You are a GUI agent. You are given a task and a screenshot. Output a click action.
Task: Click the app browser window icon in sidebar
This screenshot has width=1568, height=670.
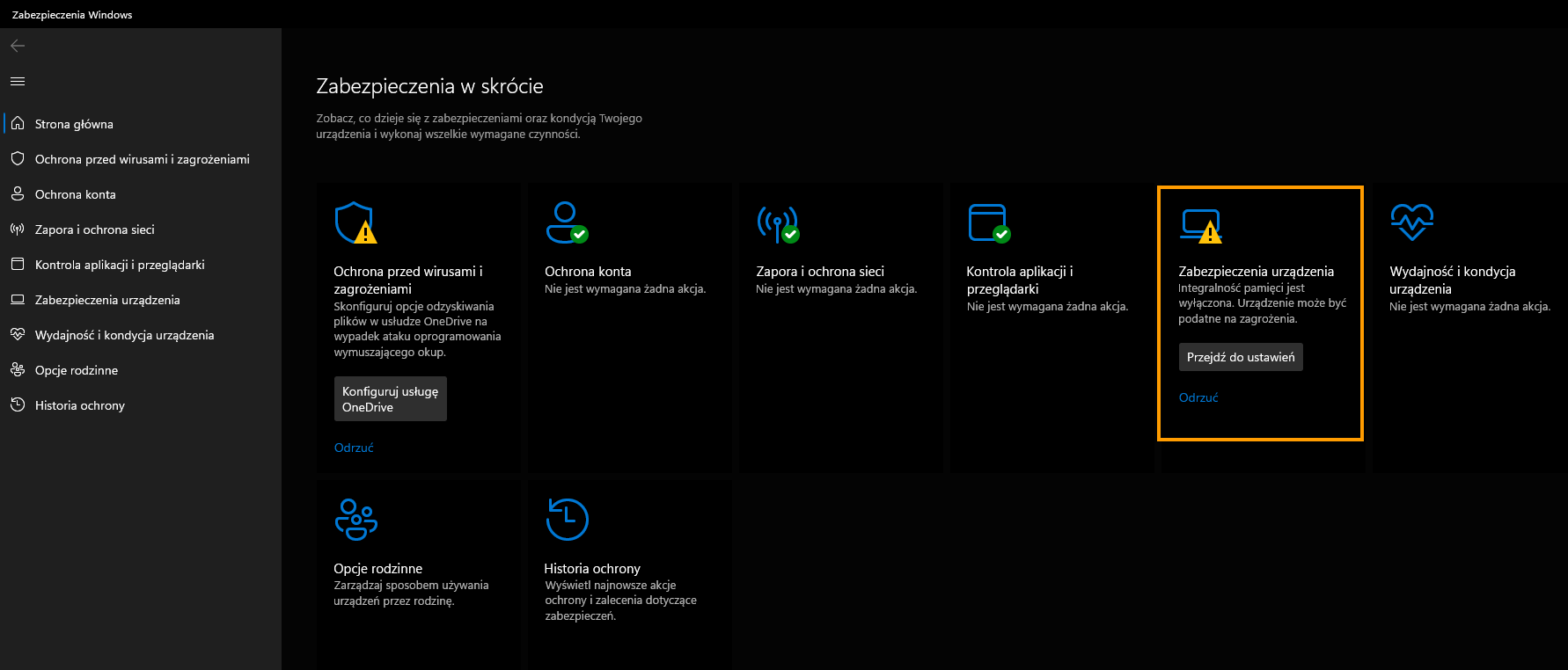pyautogui.click(x=18, y=264)
